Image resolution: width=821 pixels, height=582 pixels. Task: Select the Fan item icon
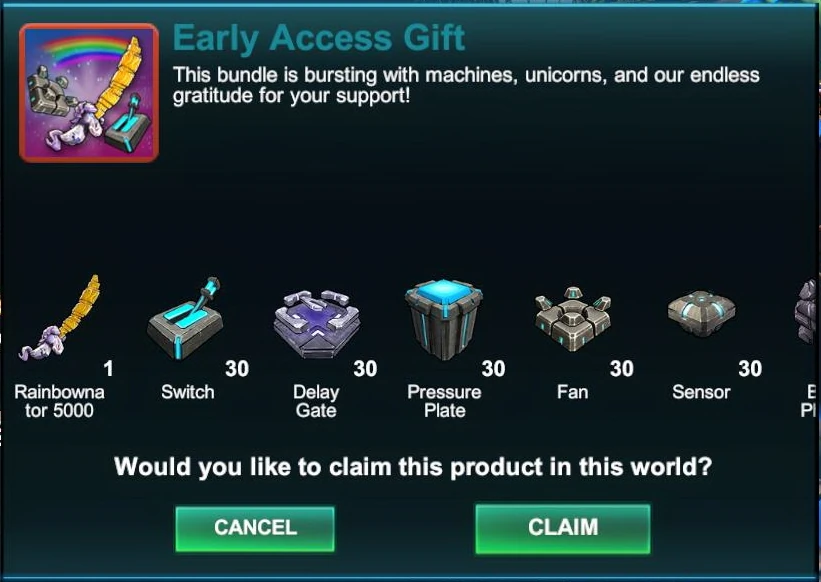pos(573,319)
